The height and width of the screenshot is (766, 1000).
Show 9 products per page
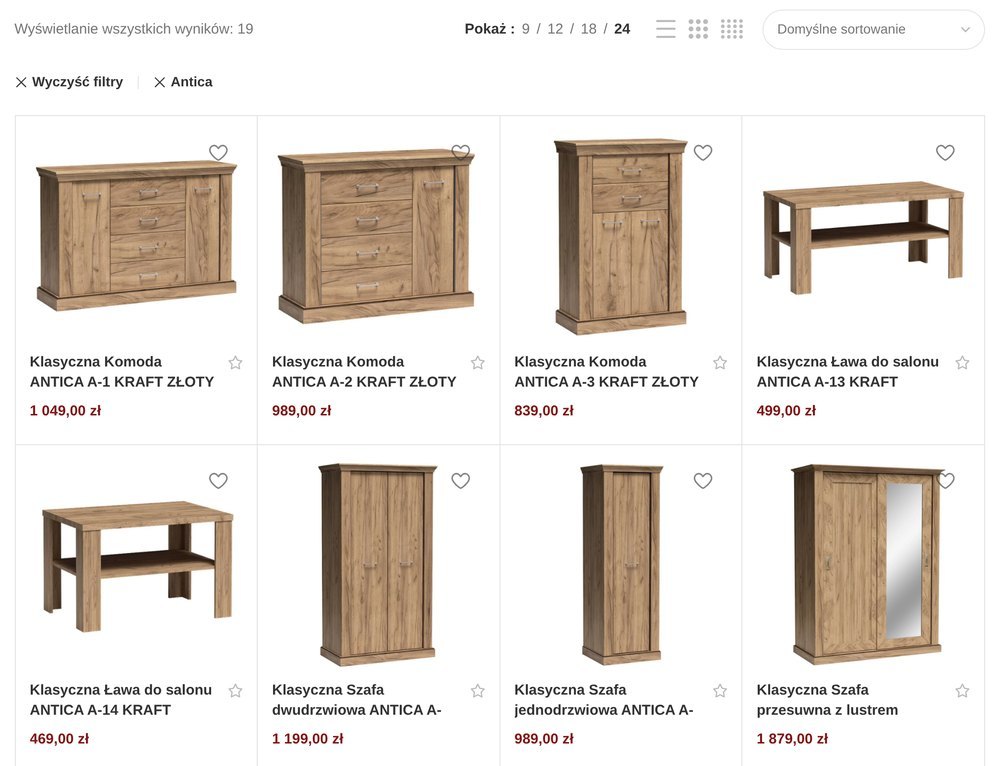pyautogui.click(x=526, y=29)
